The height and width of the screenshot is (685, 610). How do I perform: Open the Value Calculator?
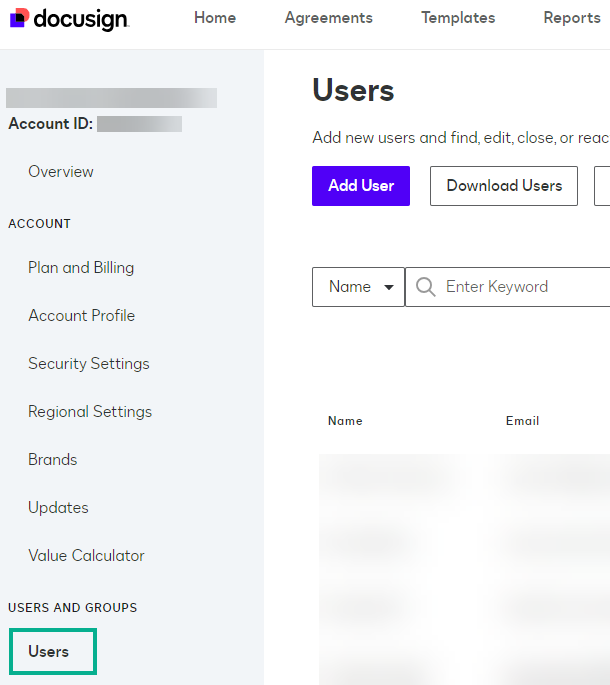[86, 556]
